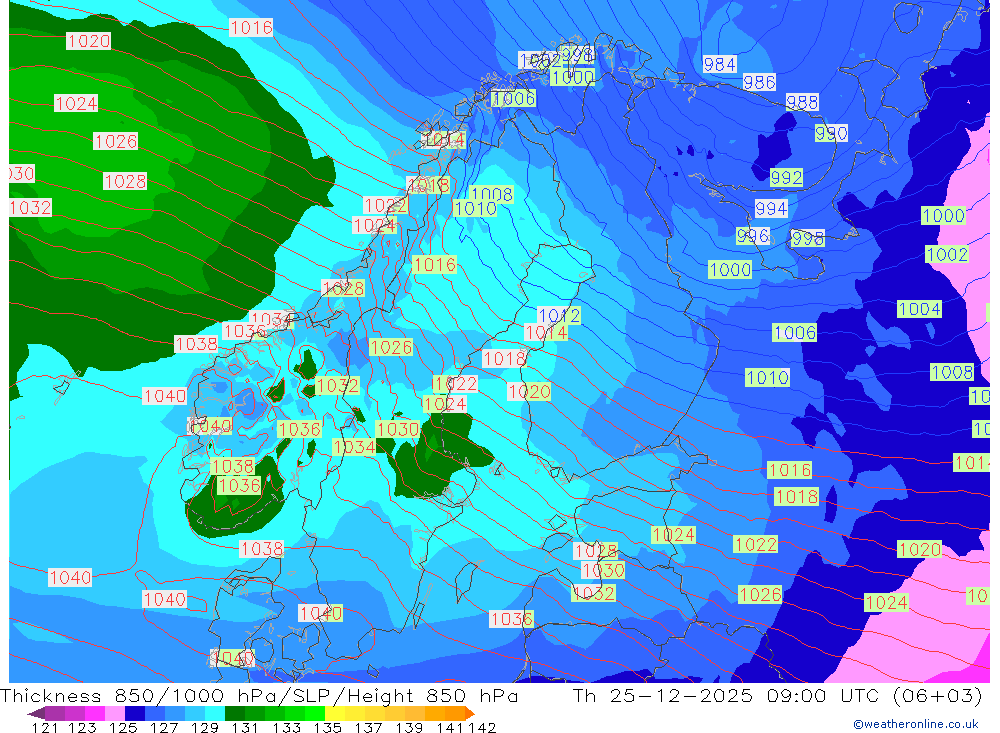Click the pale pink legend swatch
The image size is (1000, 733).
pos(115,713)
